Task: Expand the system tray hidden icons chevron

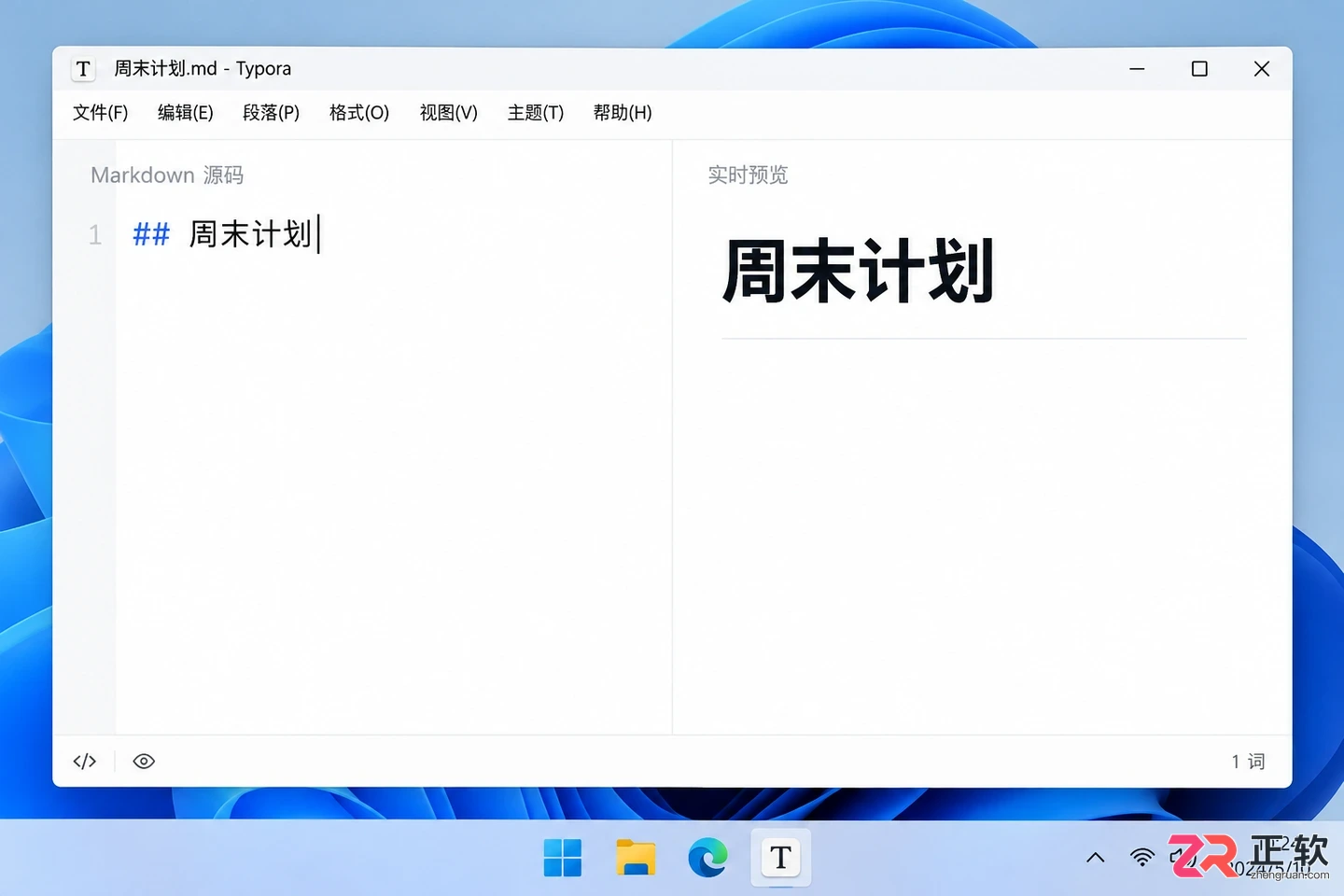Action: coord(1096,858)
